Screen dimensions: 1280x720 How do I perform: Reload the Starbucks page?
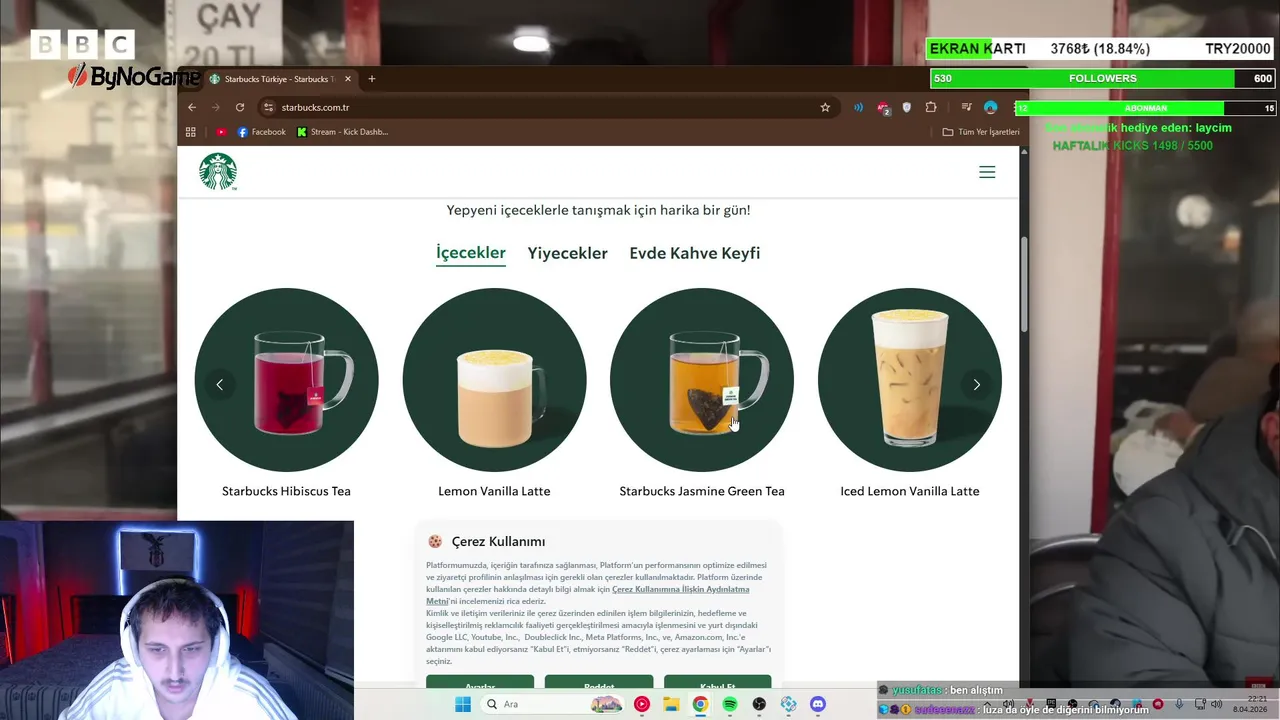pyautogui.click(x=240, y=107)
